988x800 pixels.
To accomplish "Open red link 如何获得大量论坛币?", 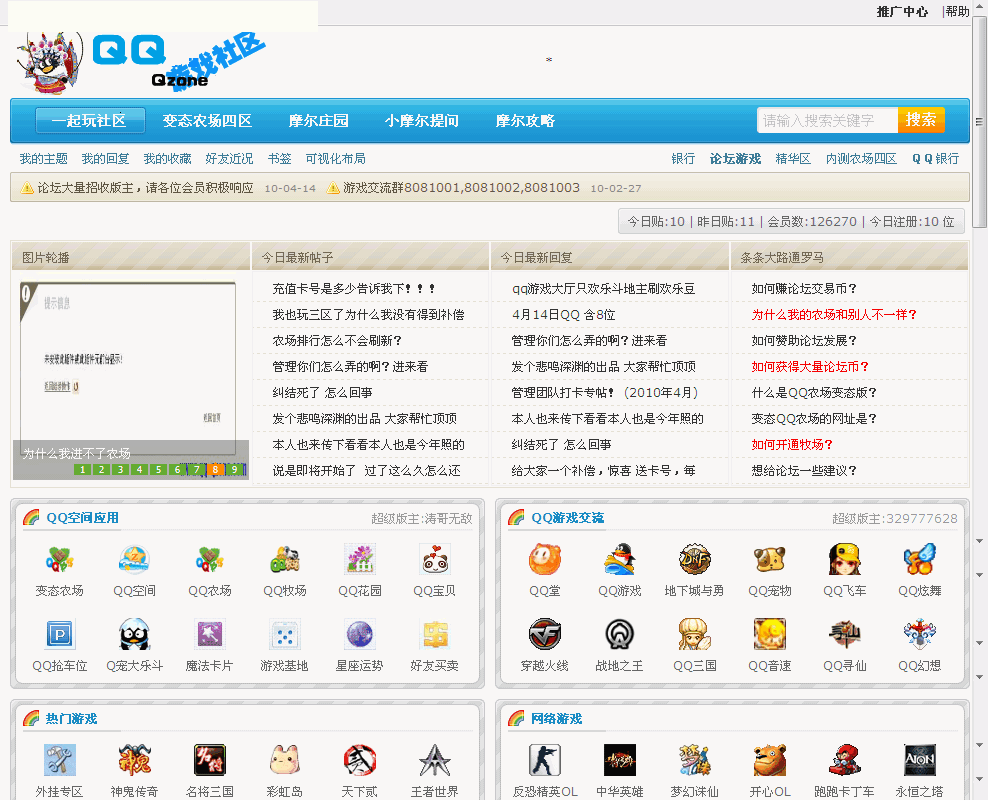I will 810,367.
